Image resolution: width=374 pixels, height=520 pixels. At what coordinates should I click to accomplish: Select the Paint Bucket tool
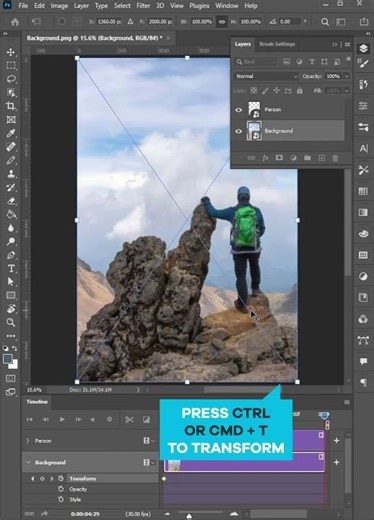[x=11, y=214]
